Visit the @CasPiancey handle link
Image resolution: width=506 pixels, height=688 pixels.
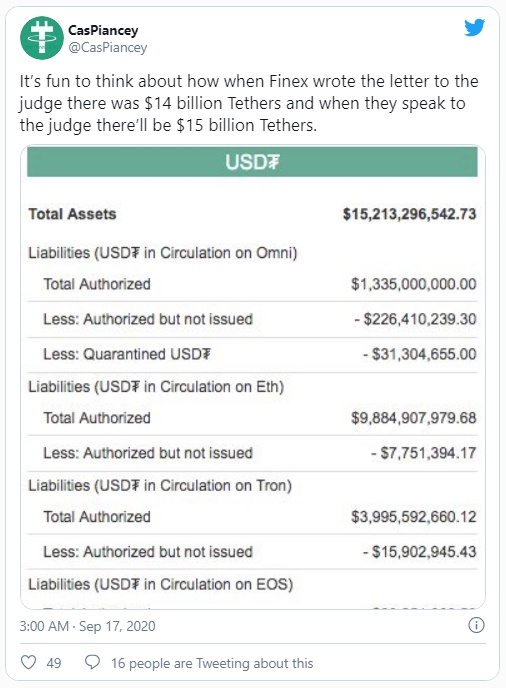108,47
